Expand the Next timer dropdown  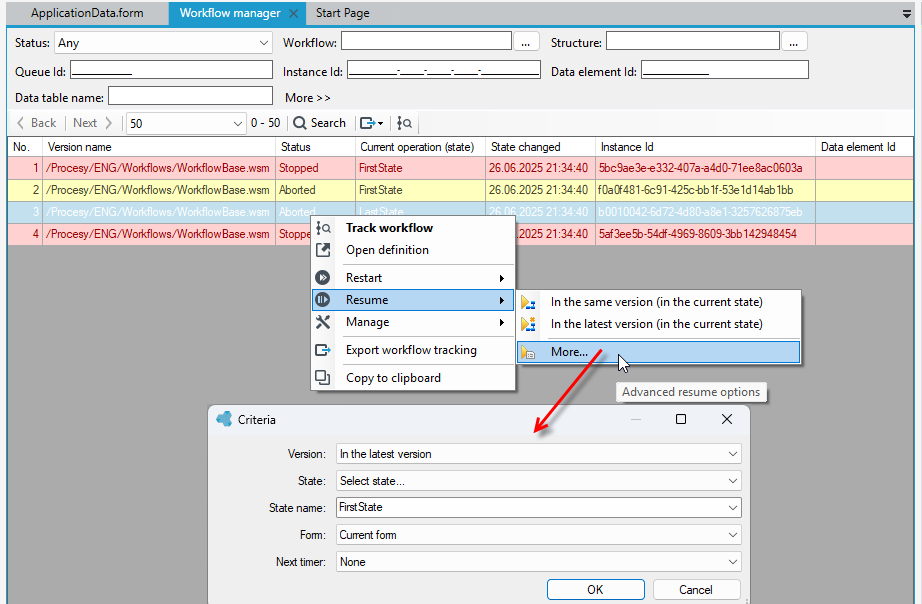pyautogui.click(x=733, y=562)
